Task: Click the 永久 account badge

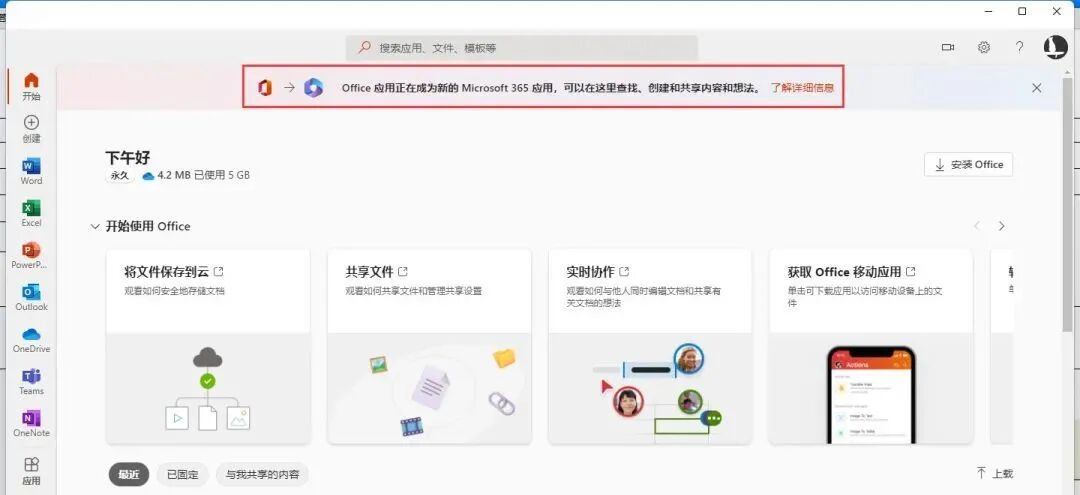Action: 120,176
